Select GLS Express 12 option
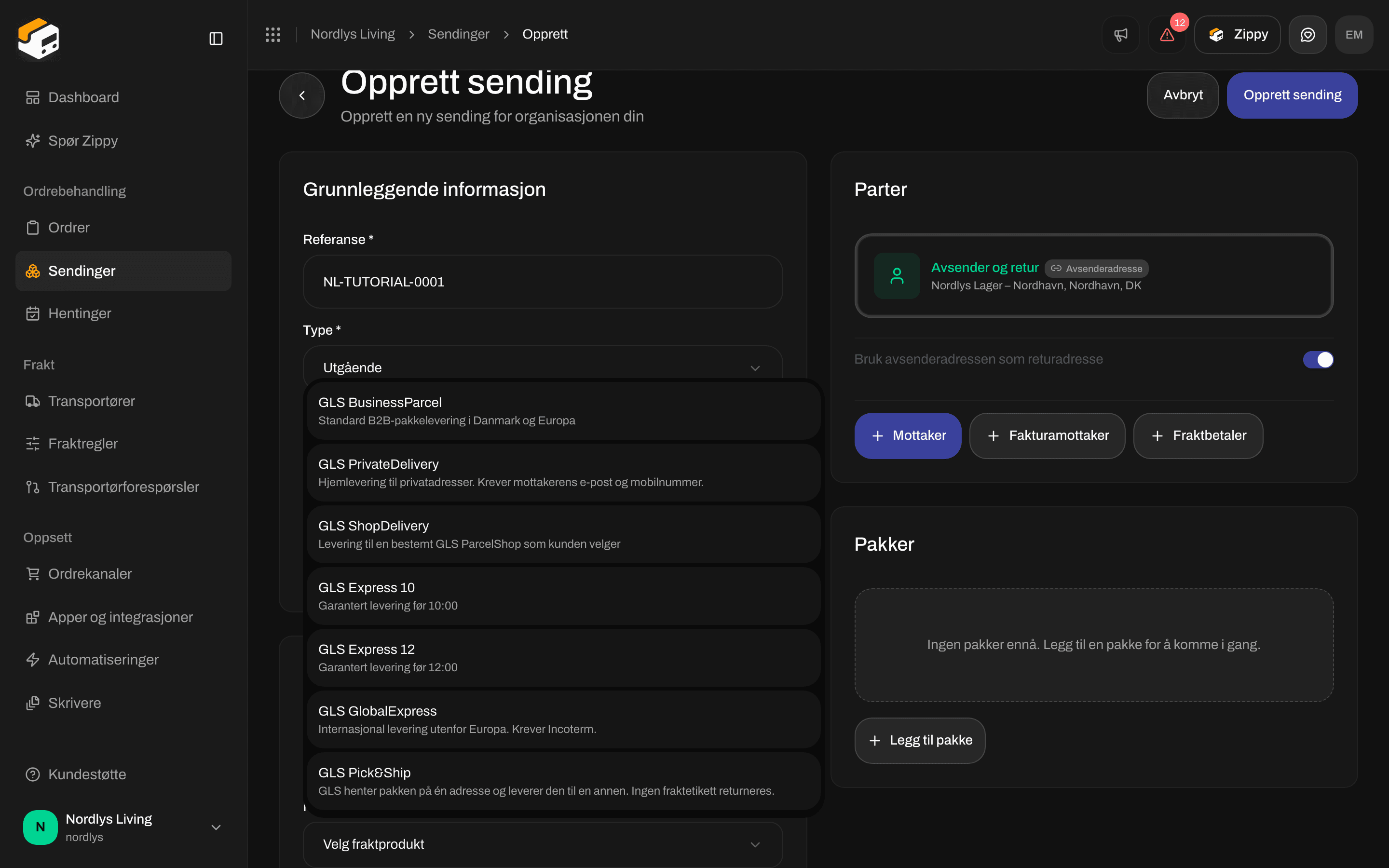The image size is (1389, 868). coord(563,658)
